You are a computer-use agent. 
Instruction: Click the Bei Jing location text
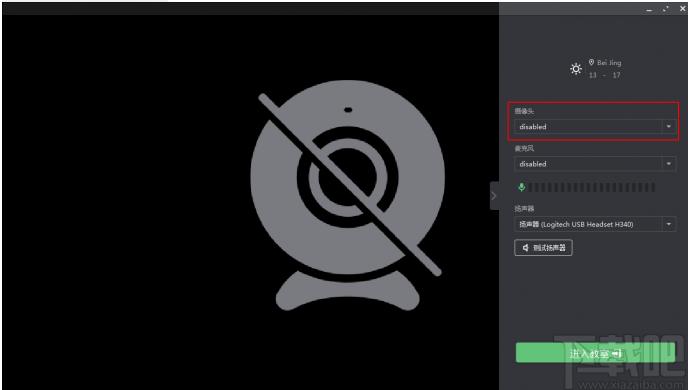(609, 63)
